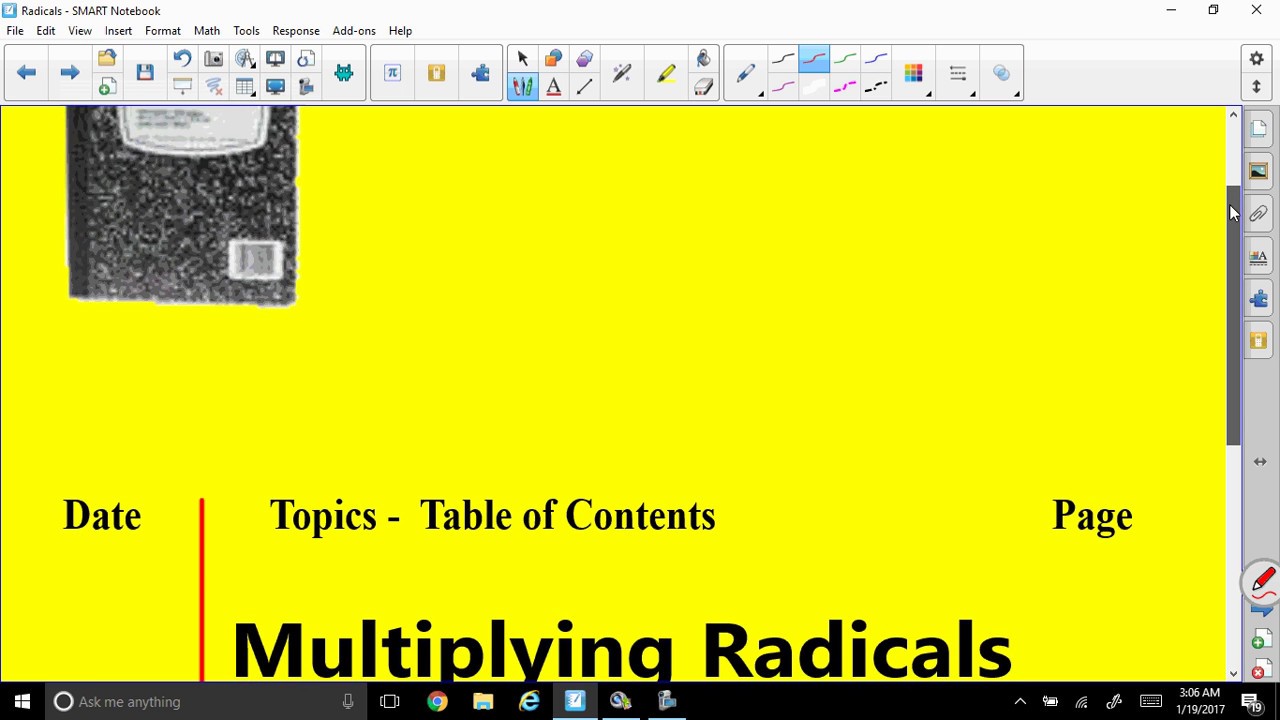Image resolution: width=1280 pixels, height=720 pixels.
Task: Open the Tools menu
Action: (x=246, y=31)
